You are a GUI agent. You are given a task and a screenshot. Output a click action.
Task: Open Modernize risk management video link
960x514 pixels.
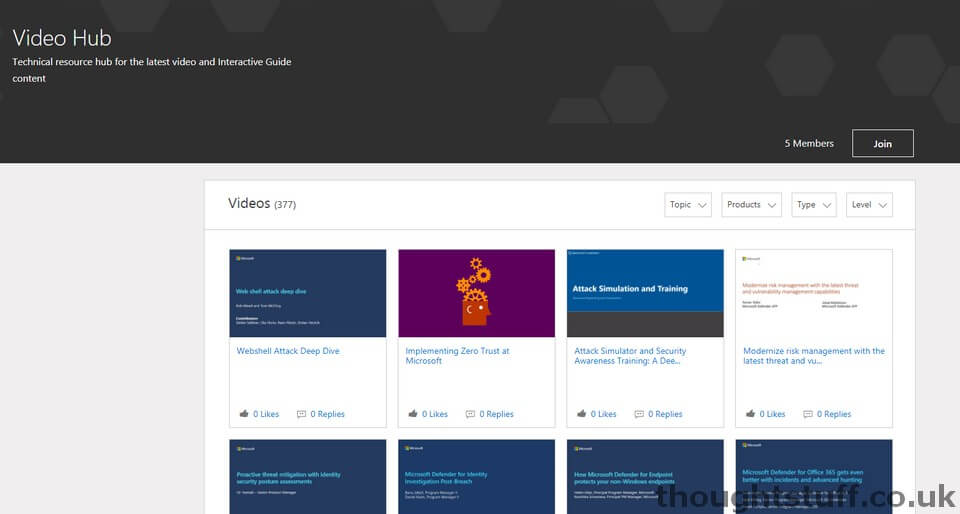pos(814,356)
